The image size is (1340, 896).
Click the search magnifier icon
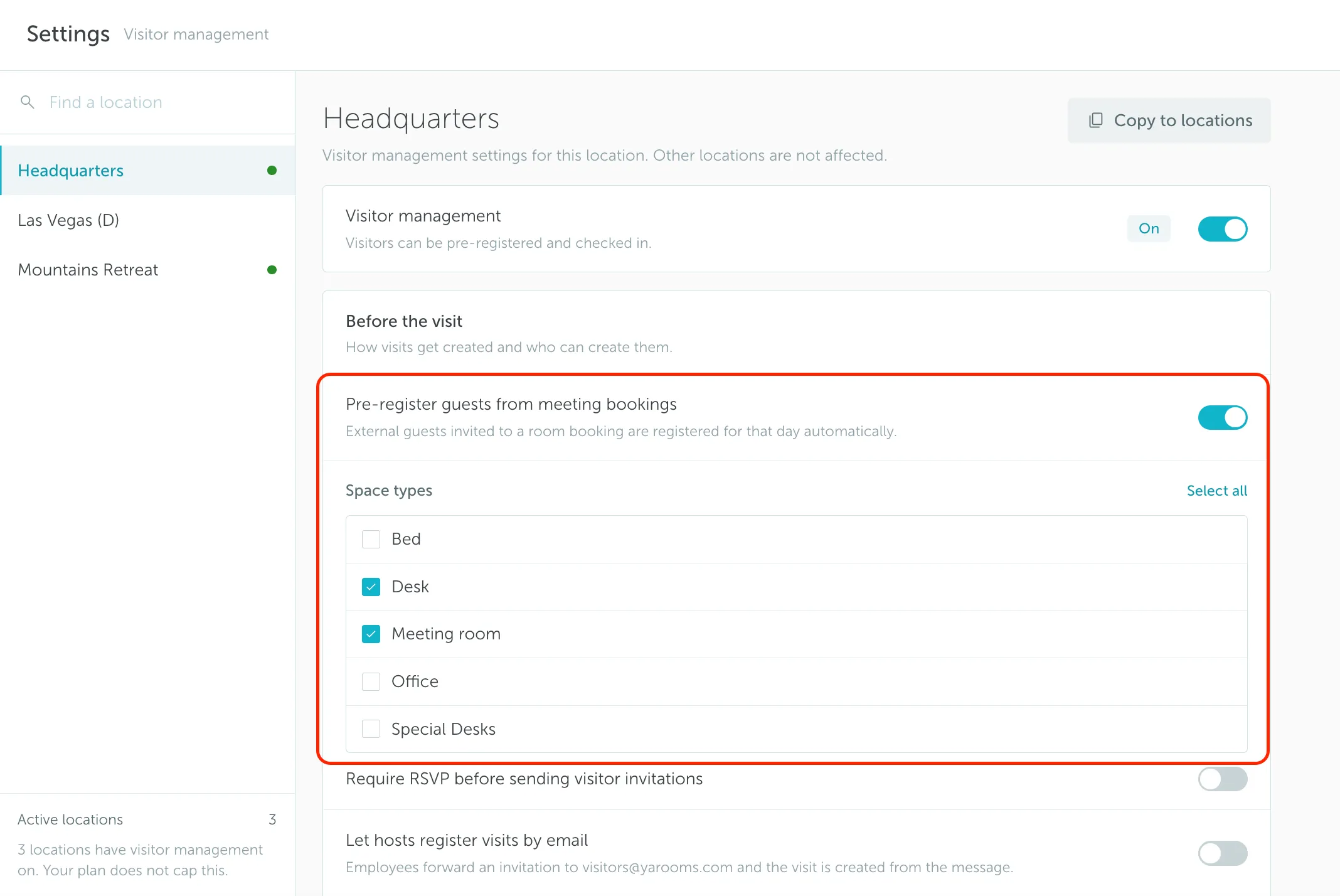(x=27, y=102)
